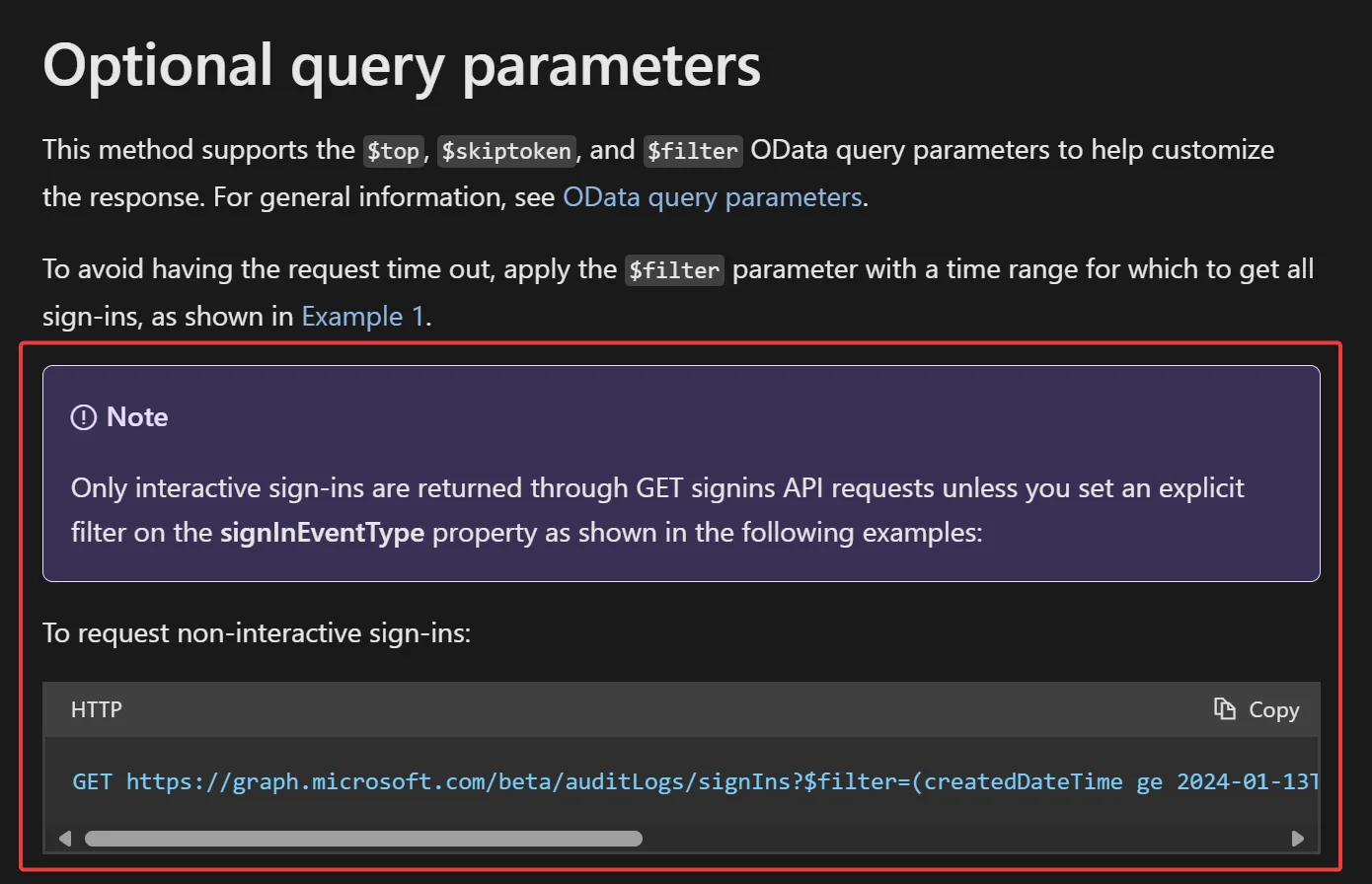Follow the Example 1 link

[x=362, y=317]
